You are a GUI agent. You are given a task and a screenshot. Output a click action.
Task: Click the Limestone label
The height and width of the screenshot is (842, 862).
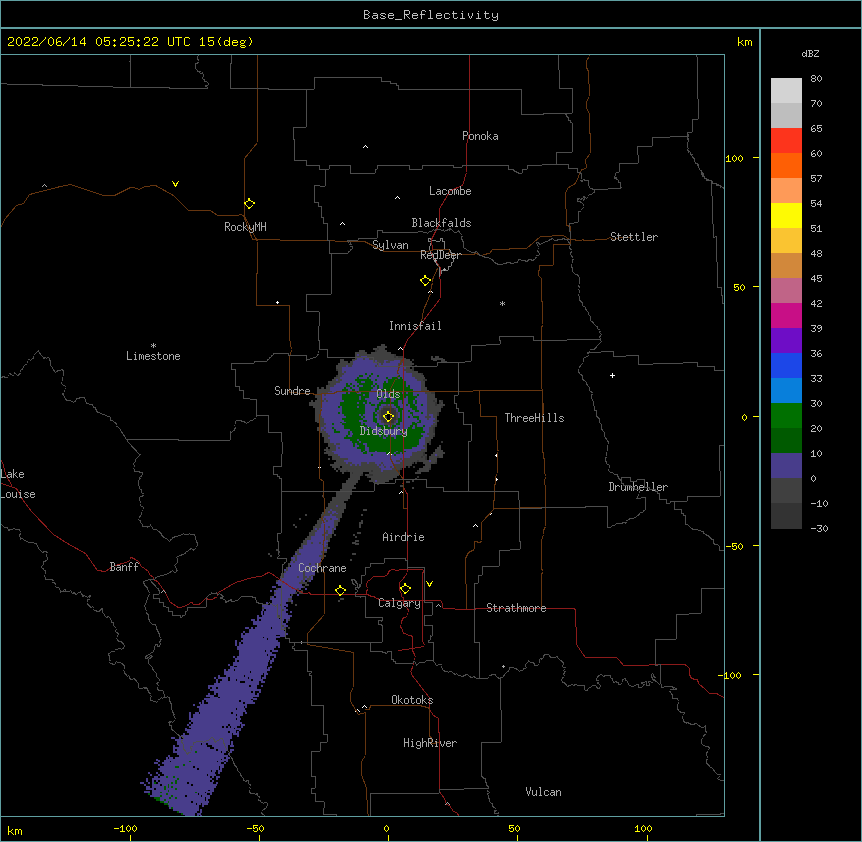pos(153,356)
